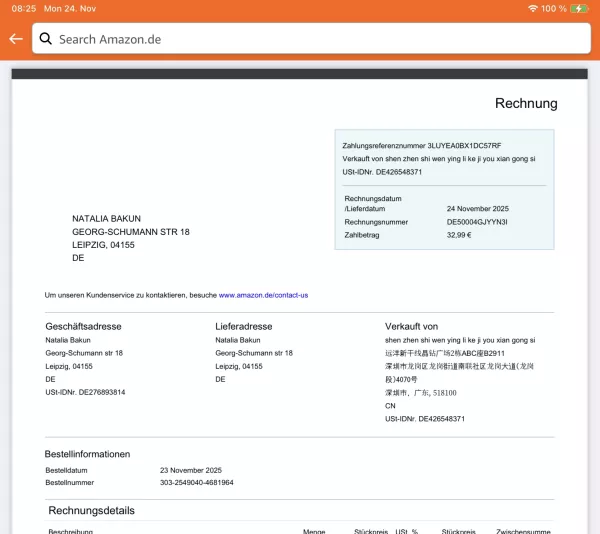Image resolution: width=600 pixels, height=534 pixels.
Task: Select LEIPZIG, 04155 in recipient block
Action: (103, 245)
